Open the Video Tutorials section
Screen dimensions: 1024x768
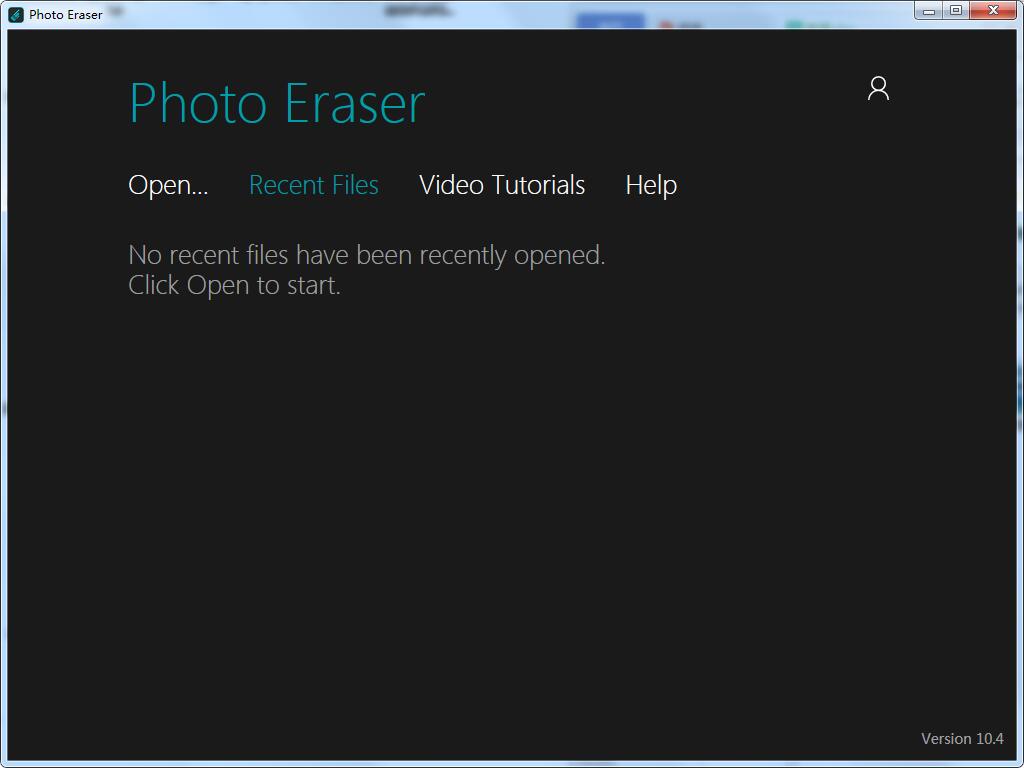click(502, 185)
